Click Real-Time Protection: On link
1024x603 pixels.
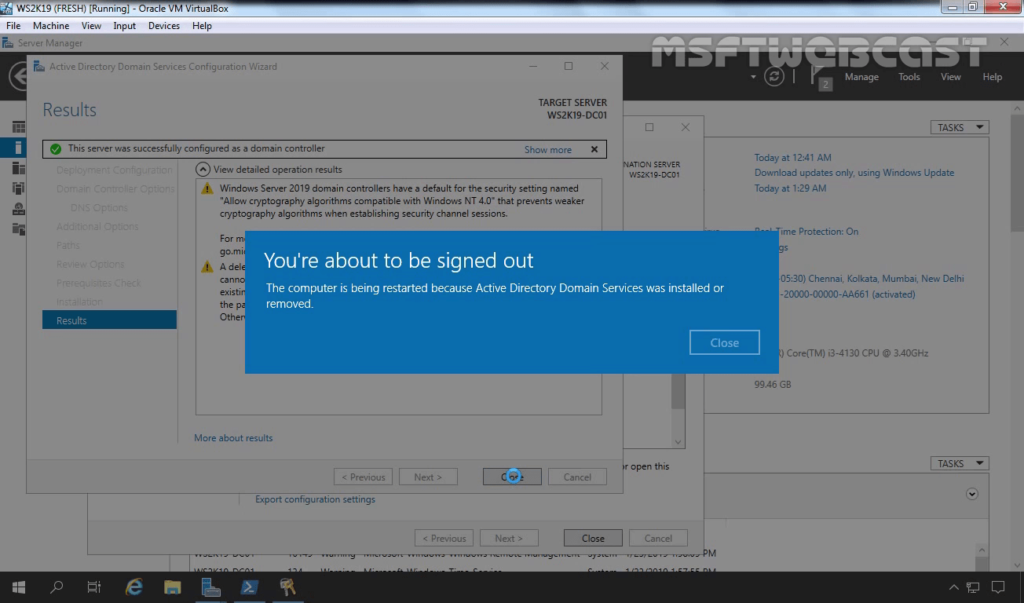(x=806, y=231)
